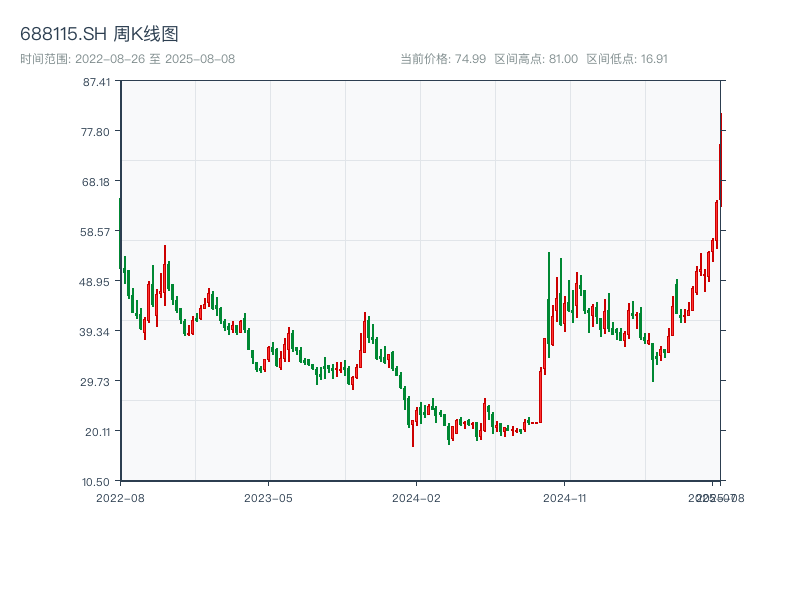This screenshot has height=600, width=800.
Task: Click the 当前价格 74.99 label
Action: 443,59
